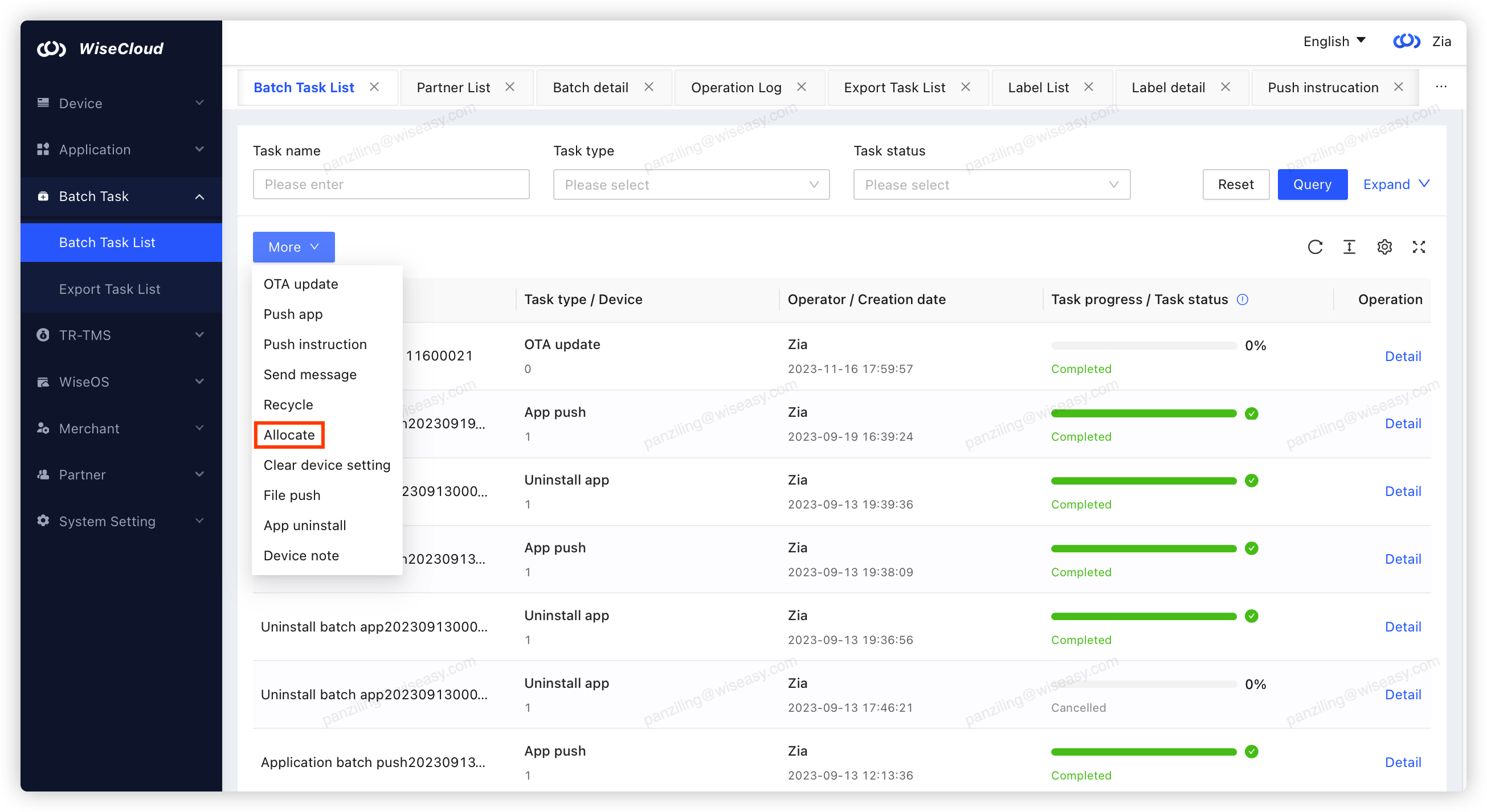Expand the Device sidebar menu
Screen dimensions: 1487x812
point(121,103)
